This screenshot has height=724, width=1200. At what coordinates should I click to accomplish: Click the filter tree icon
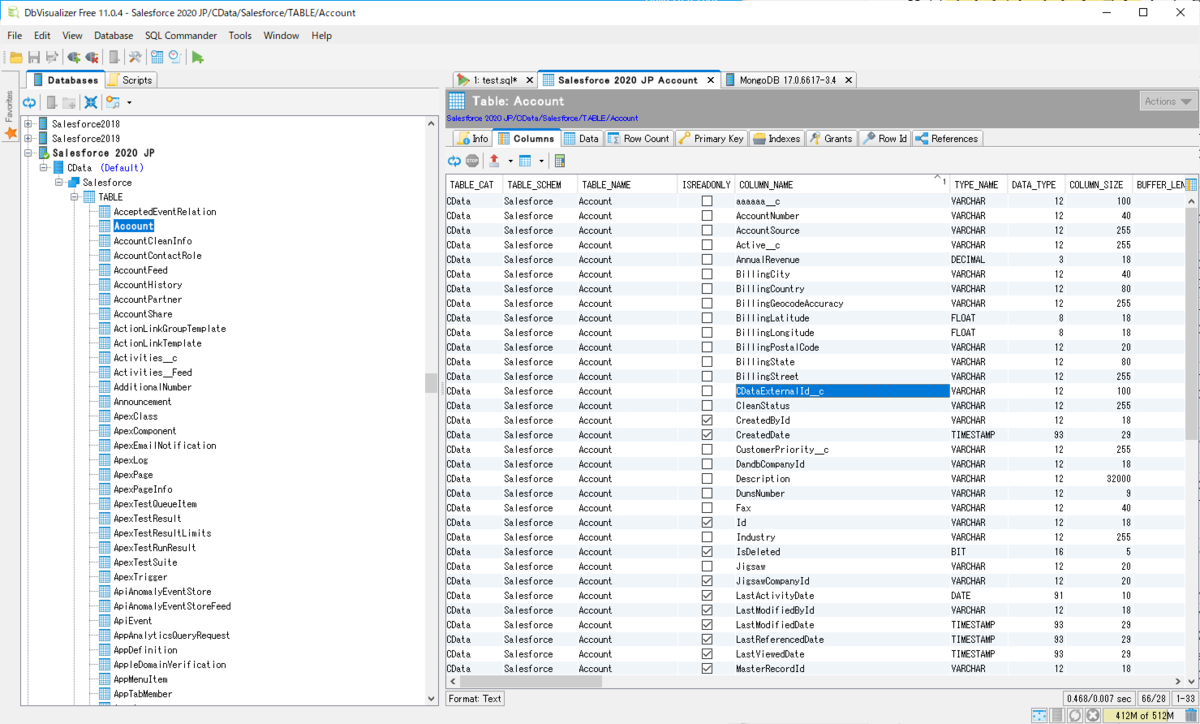click(112, 102)
